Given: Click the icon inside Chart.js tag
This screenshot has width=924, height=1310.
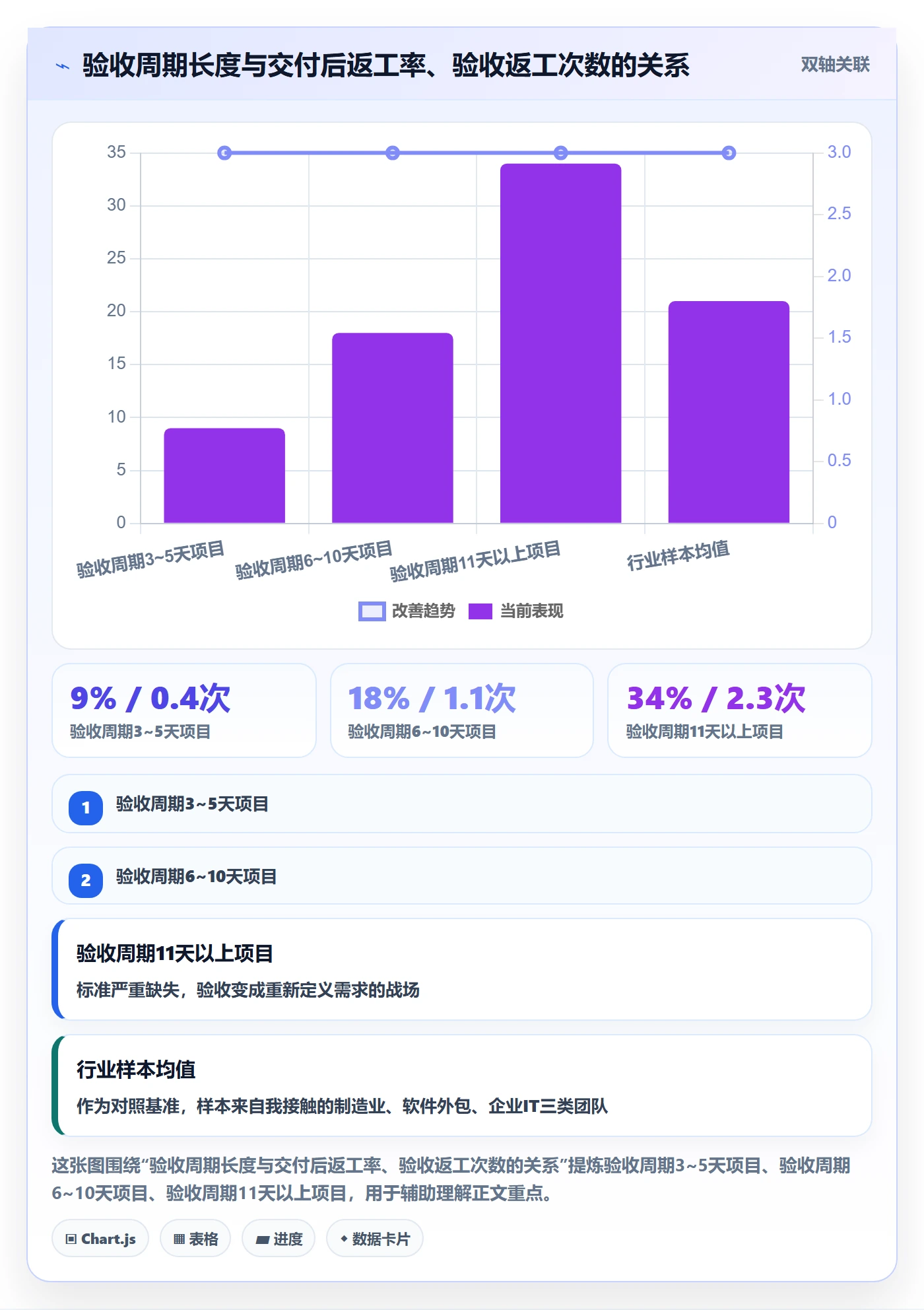Looking at the screenshot, I should 71,1239.
